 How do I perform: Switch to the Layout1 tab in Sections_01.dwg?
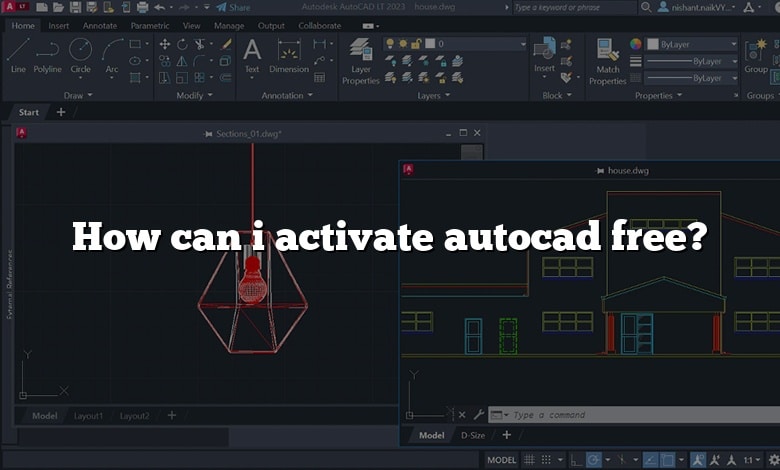(88, 415)
